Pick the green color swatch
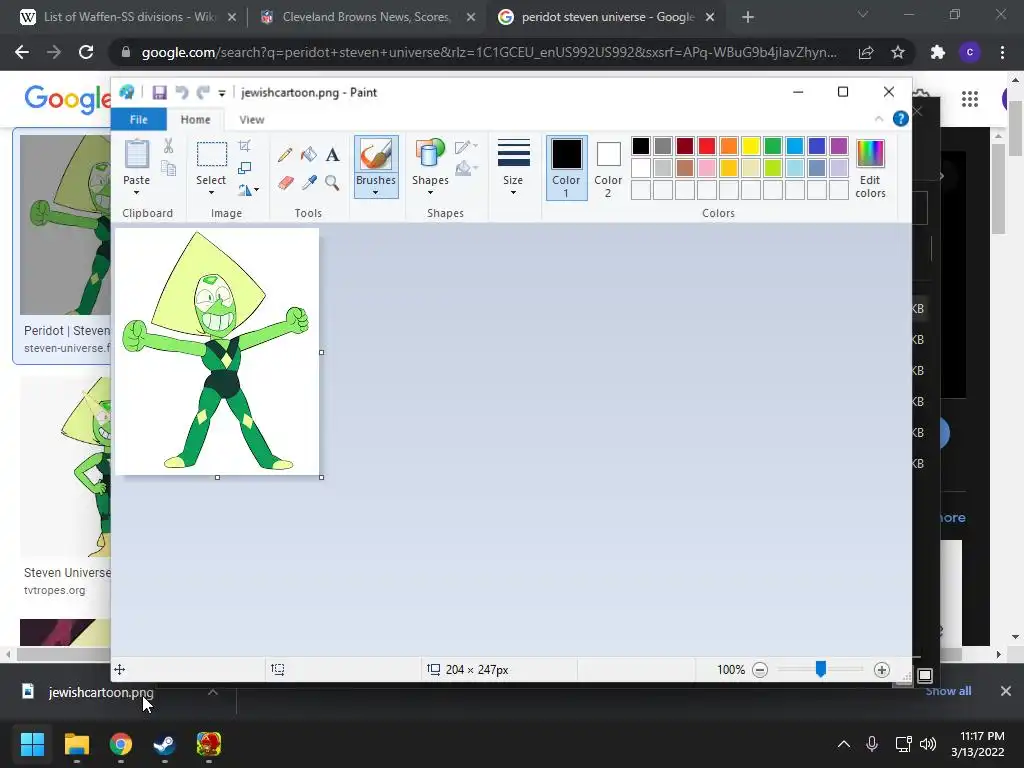1024x768 pixels. click(x=773, y=146)
